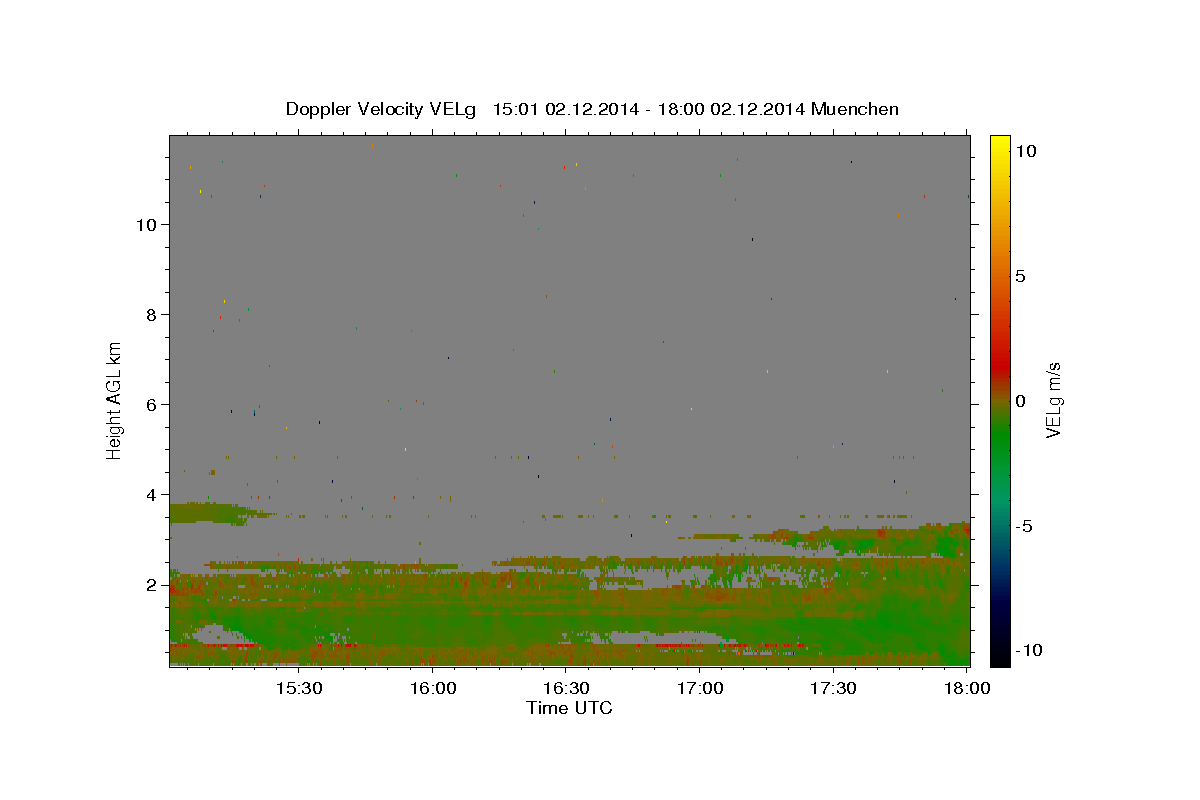This screenshot has width=1200, height=800.
Task: Click the colorbar label 'VELg m/s'
Action: click(x=1053, y=400)
